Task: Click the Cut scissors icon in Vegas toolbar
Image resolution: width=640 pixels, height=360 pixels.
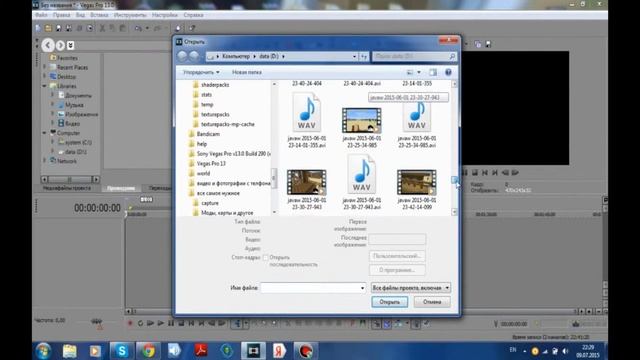Action: point(102,28)
